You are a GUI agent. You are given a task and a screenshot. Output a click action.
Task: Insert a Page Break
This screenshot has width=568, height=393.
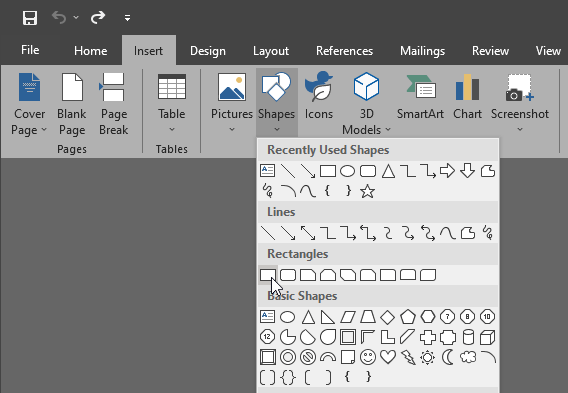click(113, 104)
